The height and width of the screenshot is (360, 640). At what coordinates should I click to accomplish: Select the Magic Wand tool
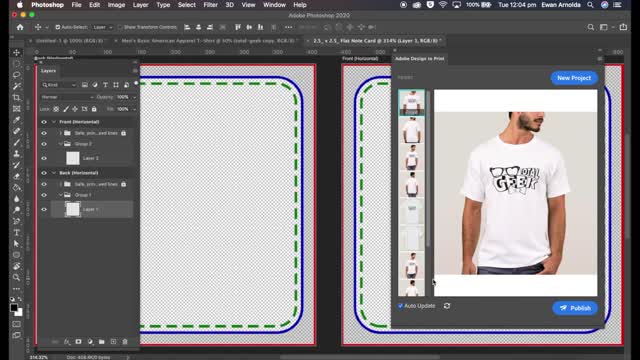coord(16,86)
